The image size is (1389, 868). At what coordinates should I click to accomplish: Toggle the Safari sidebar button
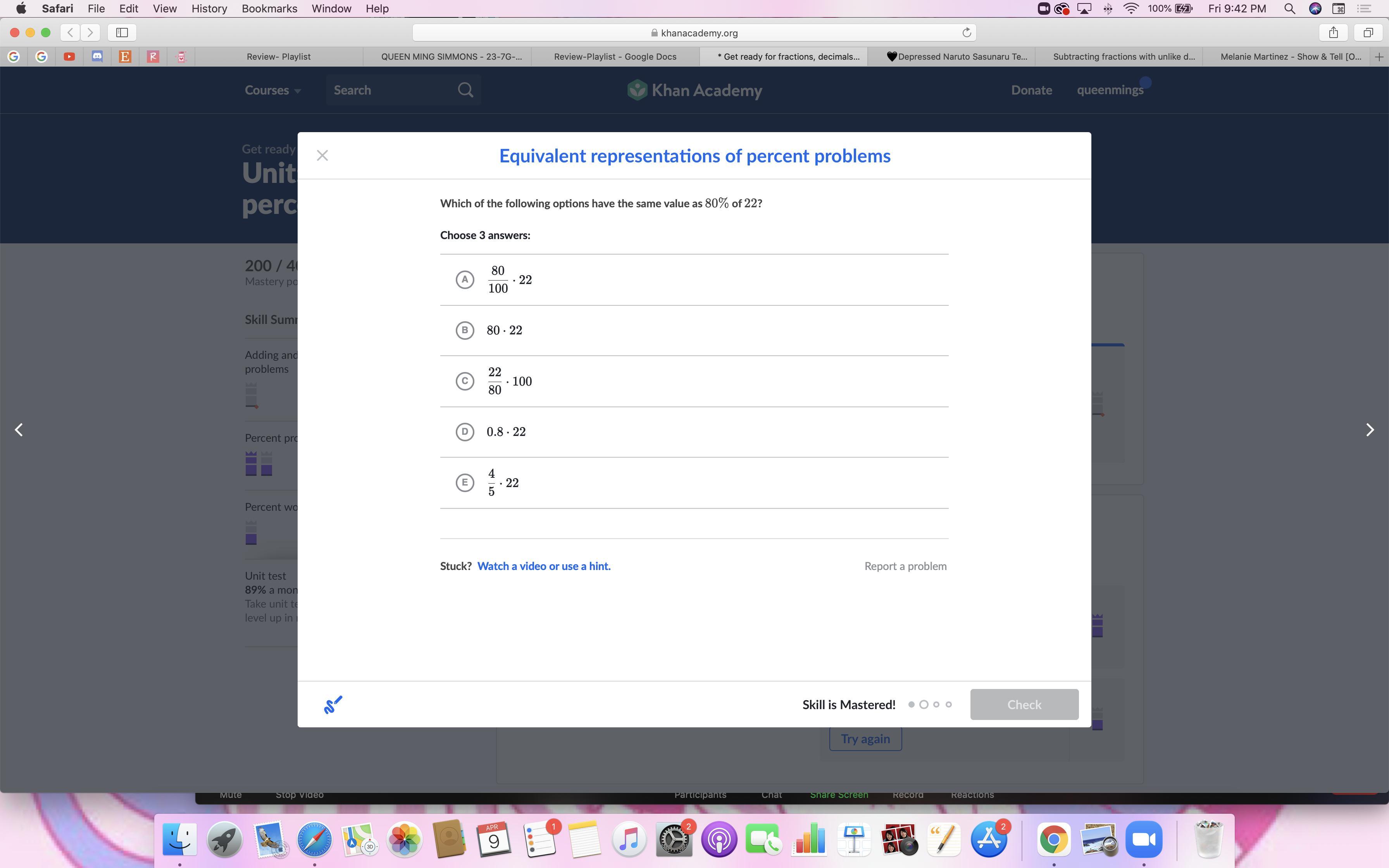coord(122,33)
